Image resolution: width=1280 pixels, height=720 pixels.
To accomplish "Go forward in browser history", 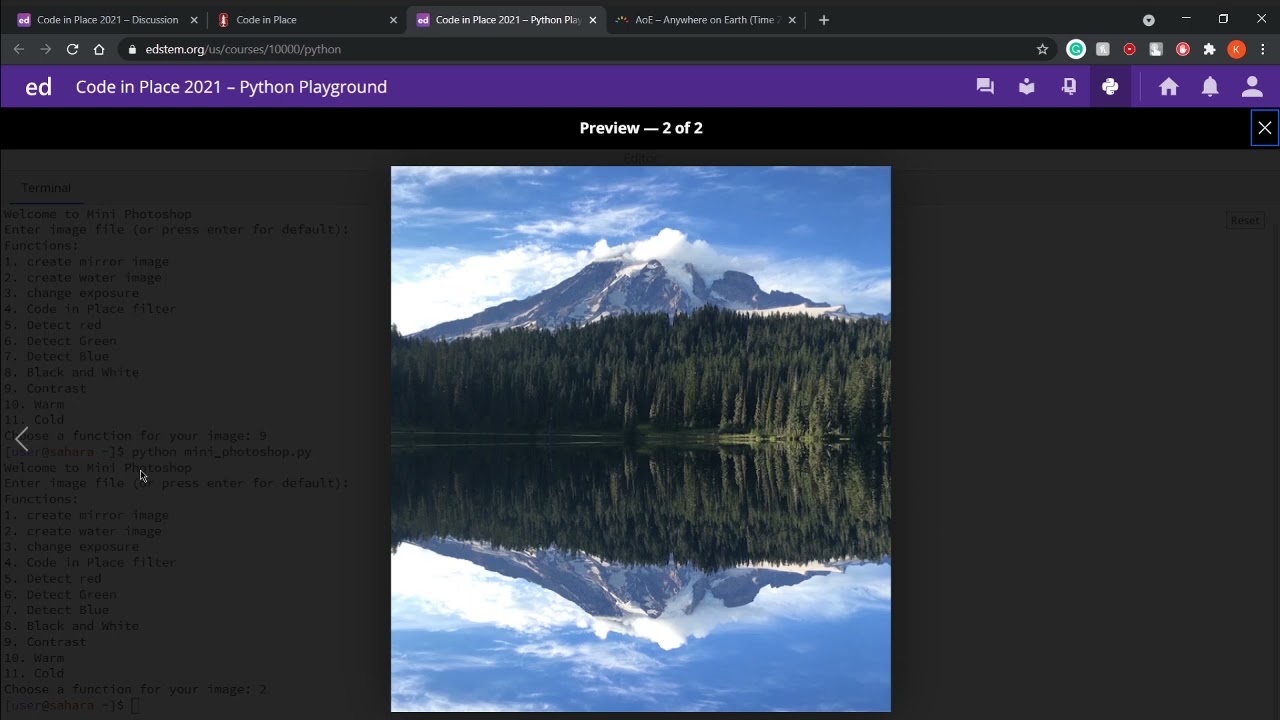I will point(45,49).
